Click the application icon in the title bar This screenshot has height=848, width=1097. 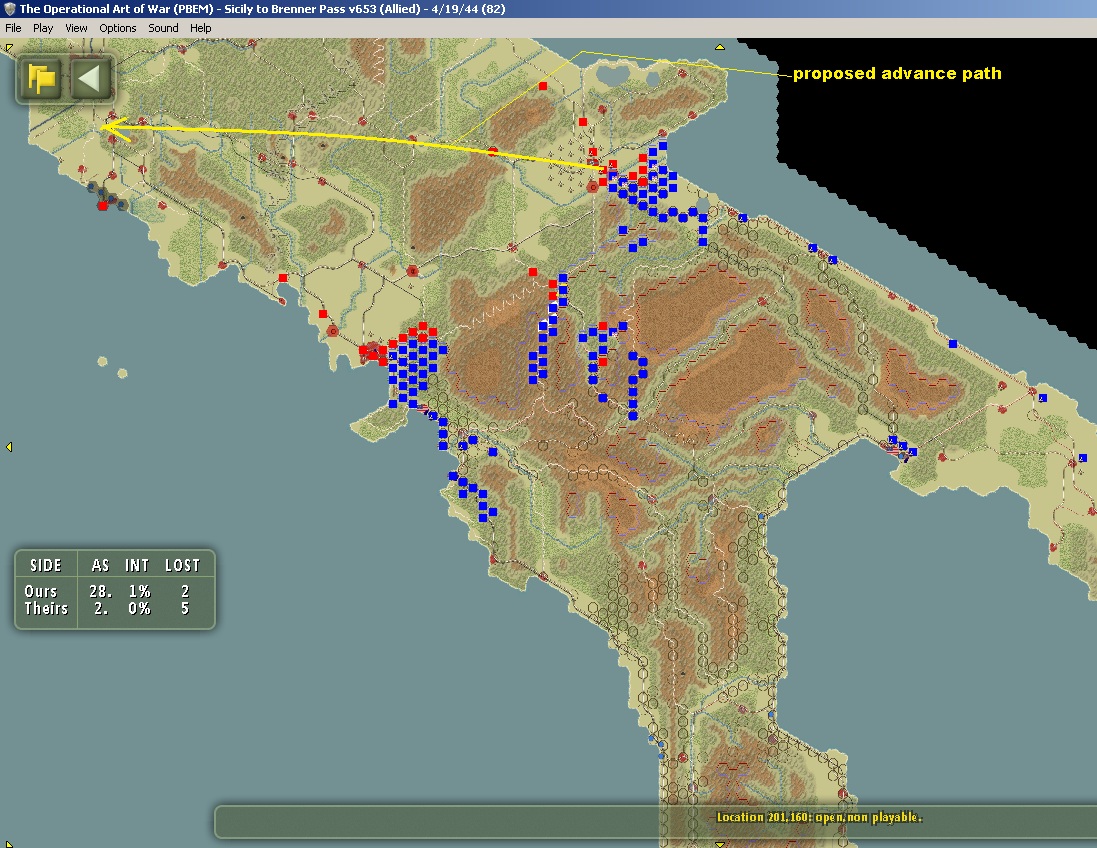tap(9, 8)
